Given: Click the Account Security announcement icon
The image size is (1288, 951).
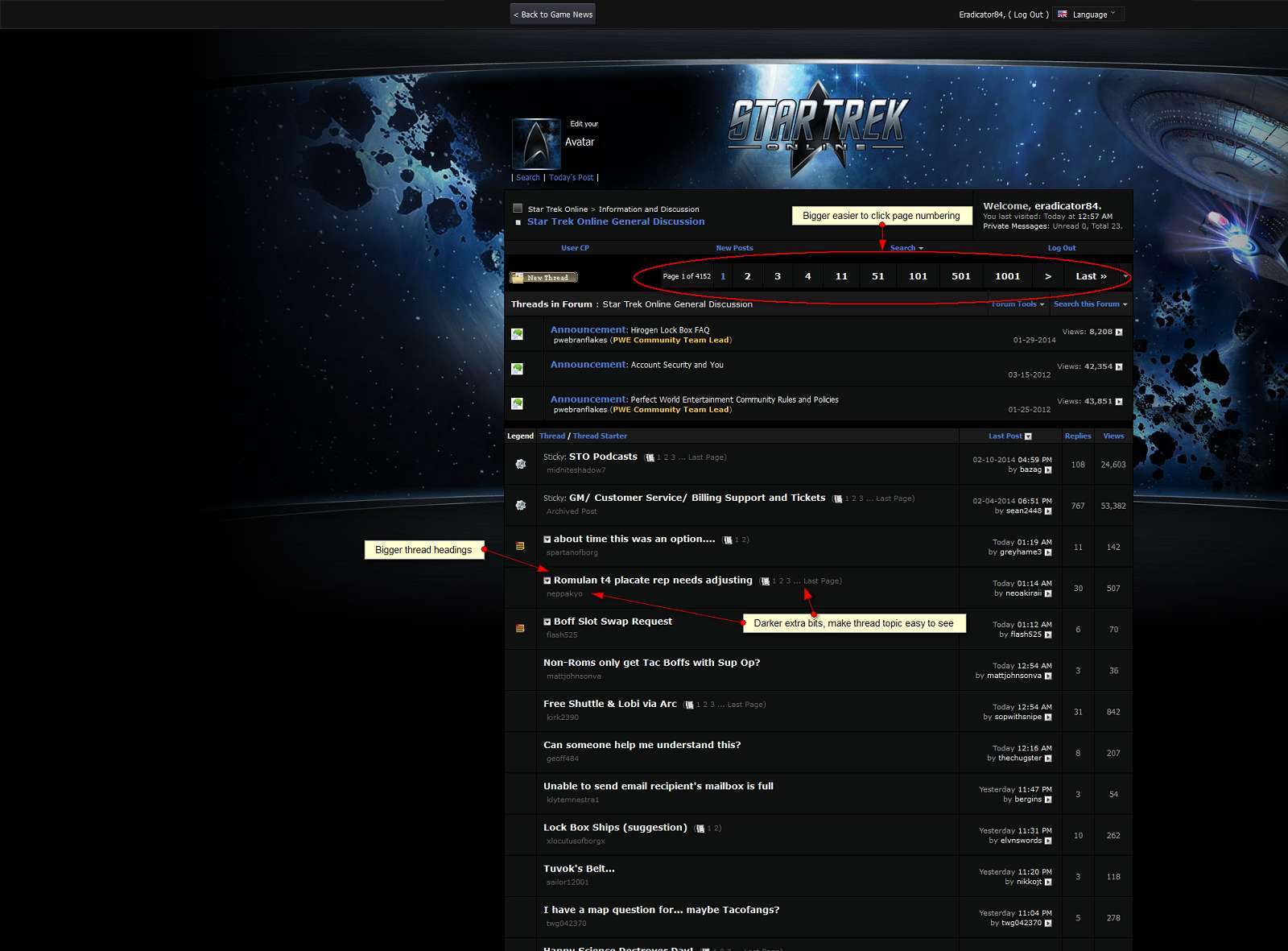Looking at the screenshot, I should 517,369.
